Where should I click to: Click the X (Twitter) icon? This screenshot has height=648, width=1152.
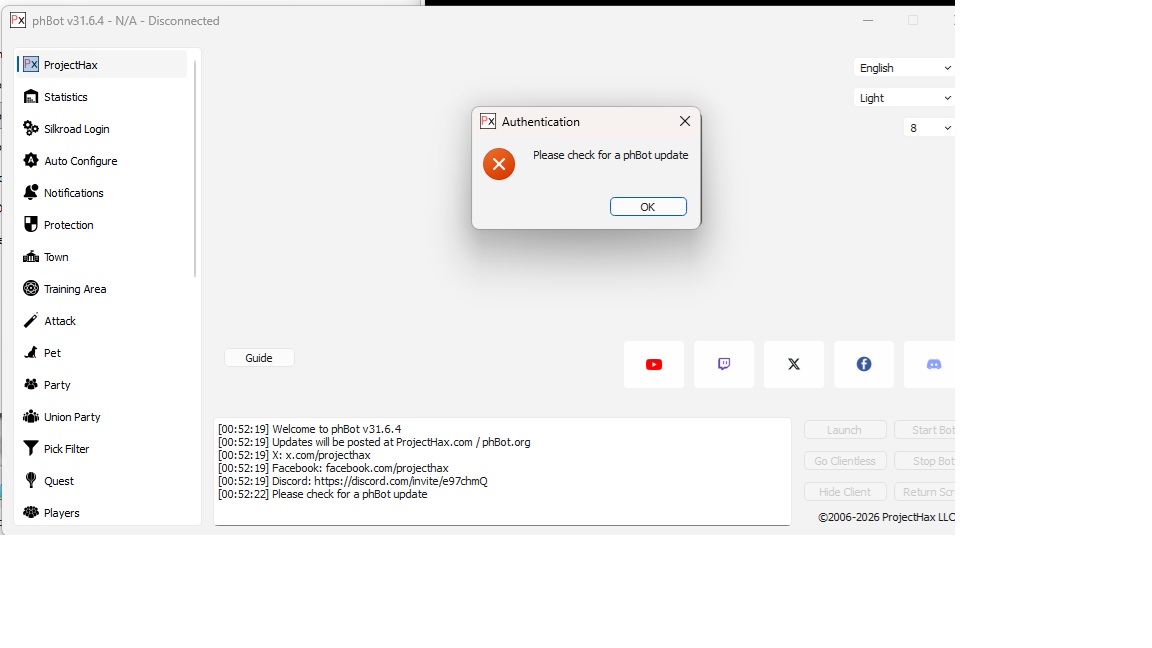tap(794, 364)
